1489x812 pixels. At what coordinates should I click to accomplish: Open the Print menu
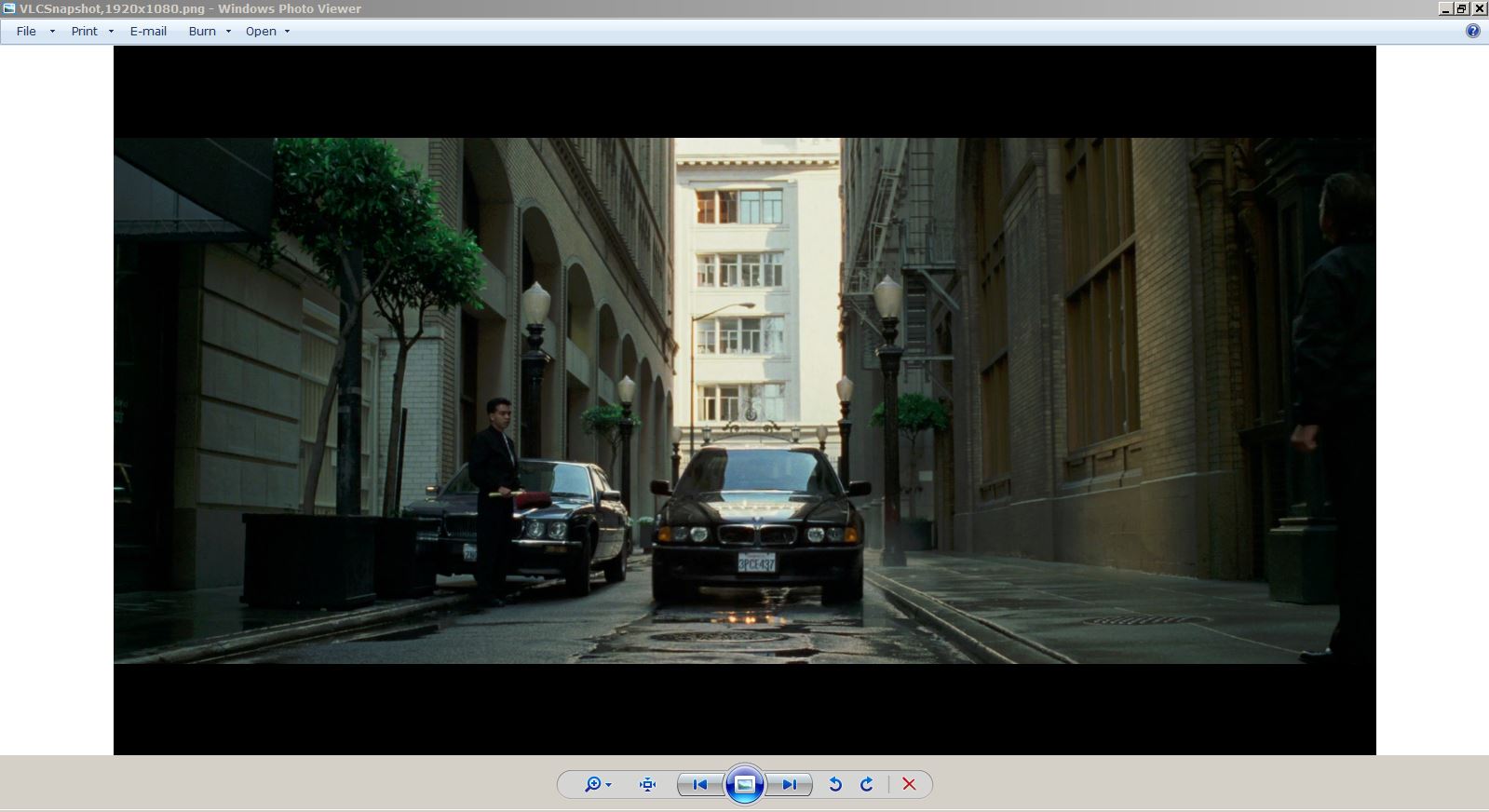pos(84,31)
